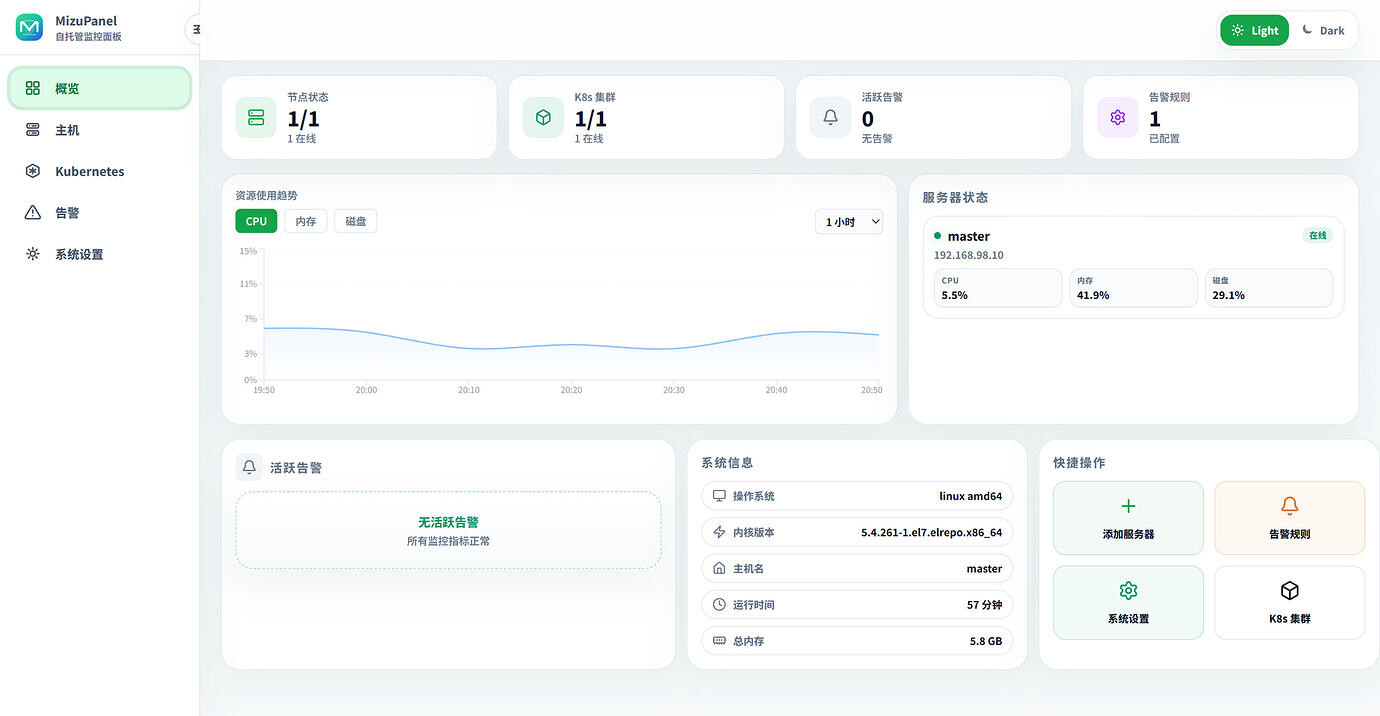Click the 5.8 GB total memory value
This screenshot has width=1380, height=716.
985,640
